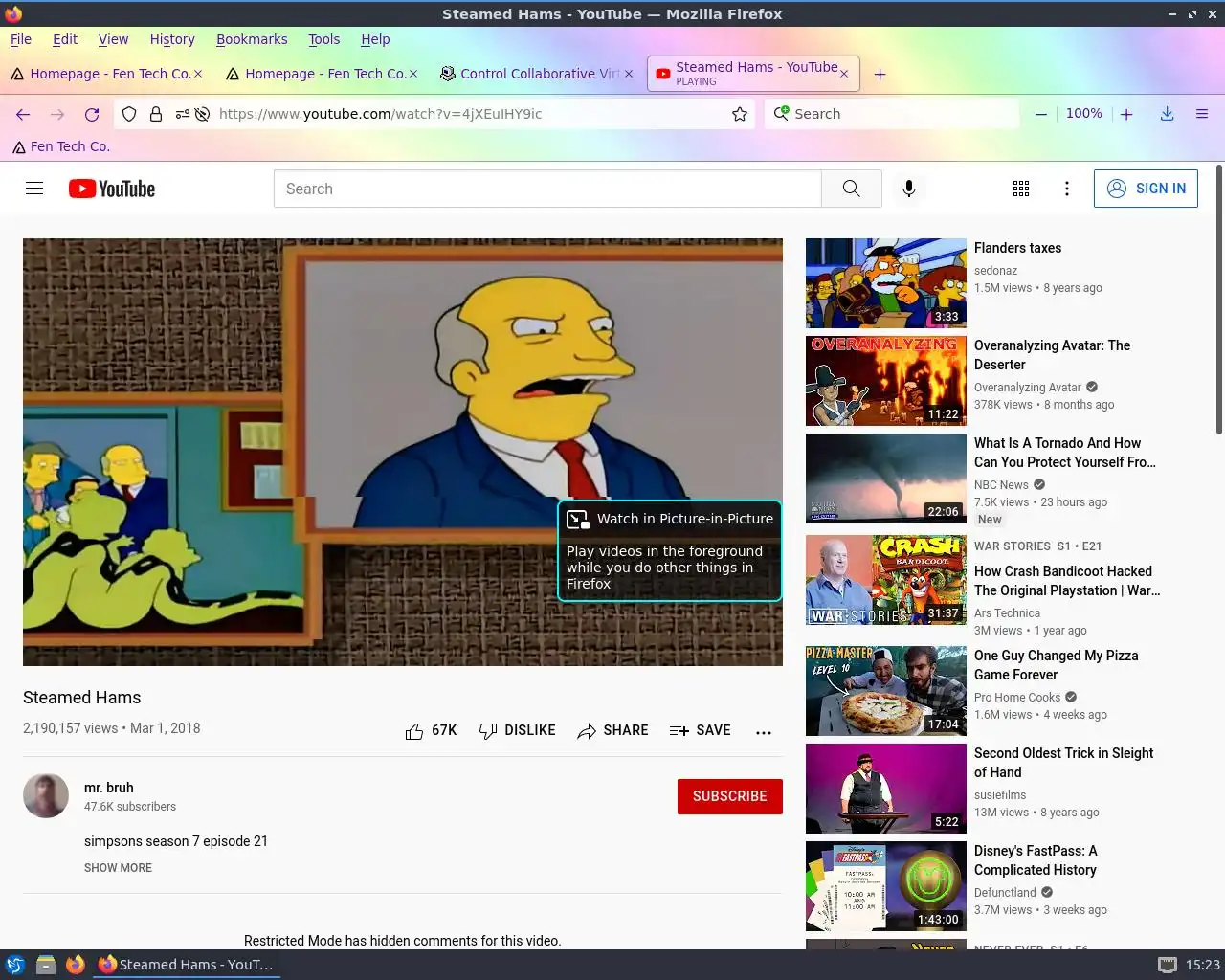Viewport: 1225px width, 980px height.
Task: Select Steamed Hams window in taskbar
Action: coord(187,965)
